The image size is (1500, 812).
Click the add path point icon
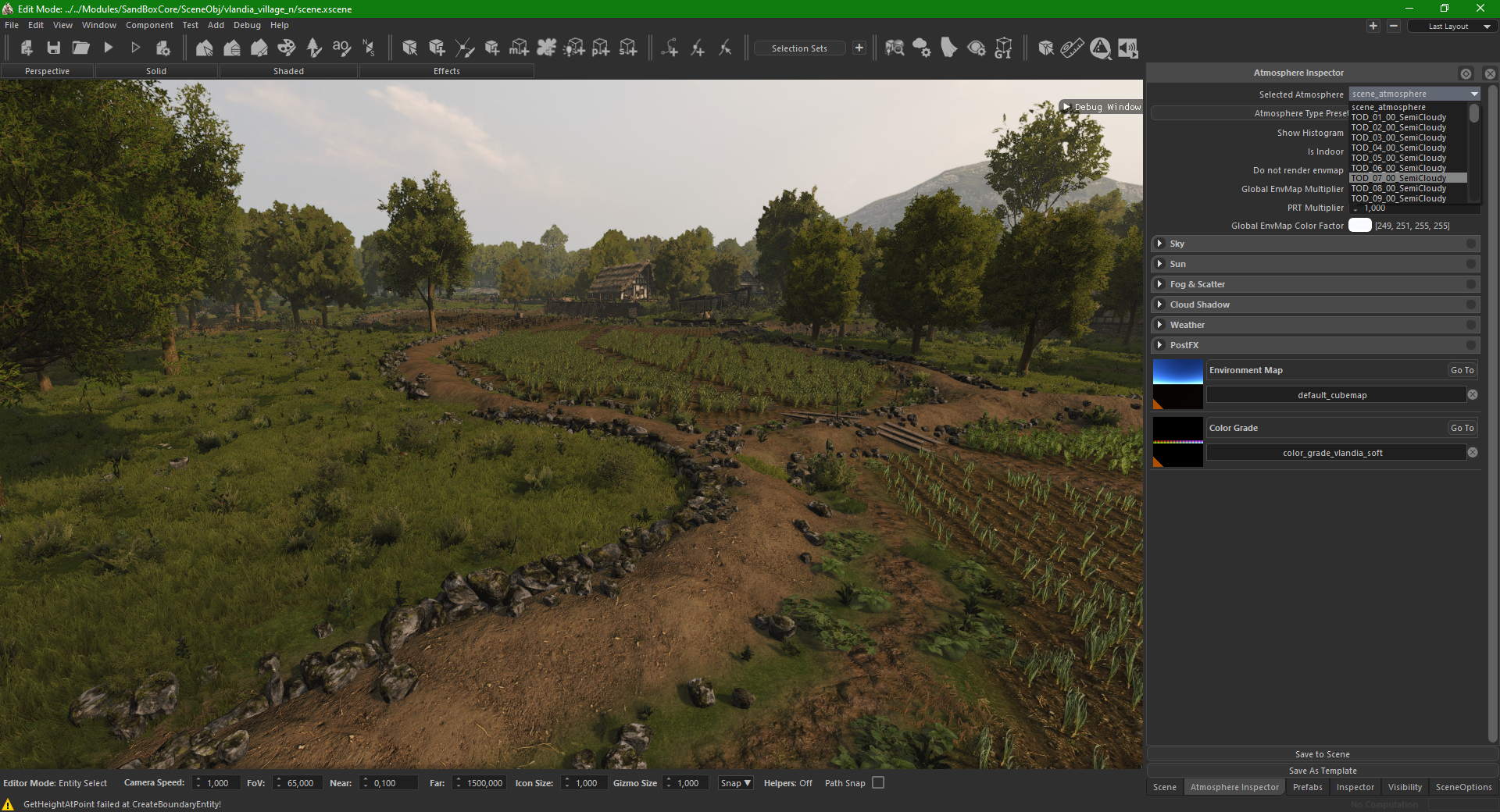pyautogui.click(x=697, y=48)
